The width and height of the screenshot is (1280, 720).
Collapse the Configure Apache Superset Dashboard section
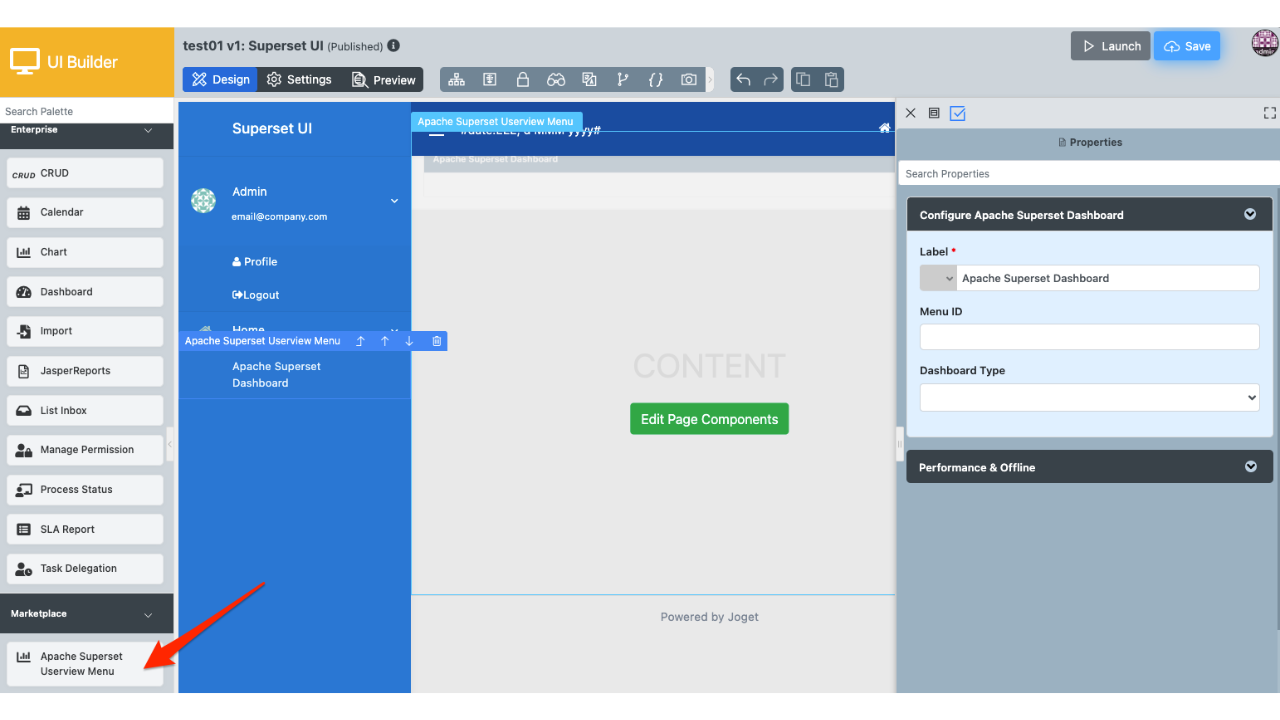[x=1249, y=214]
